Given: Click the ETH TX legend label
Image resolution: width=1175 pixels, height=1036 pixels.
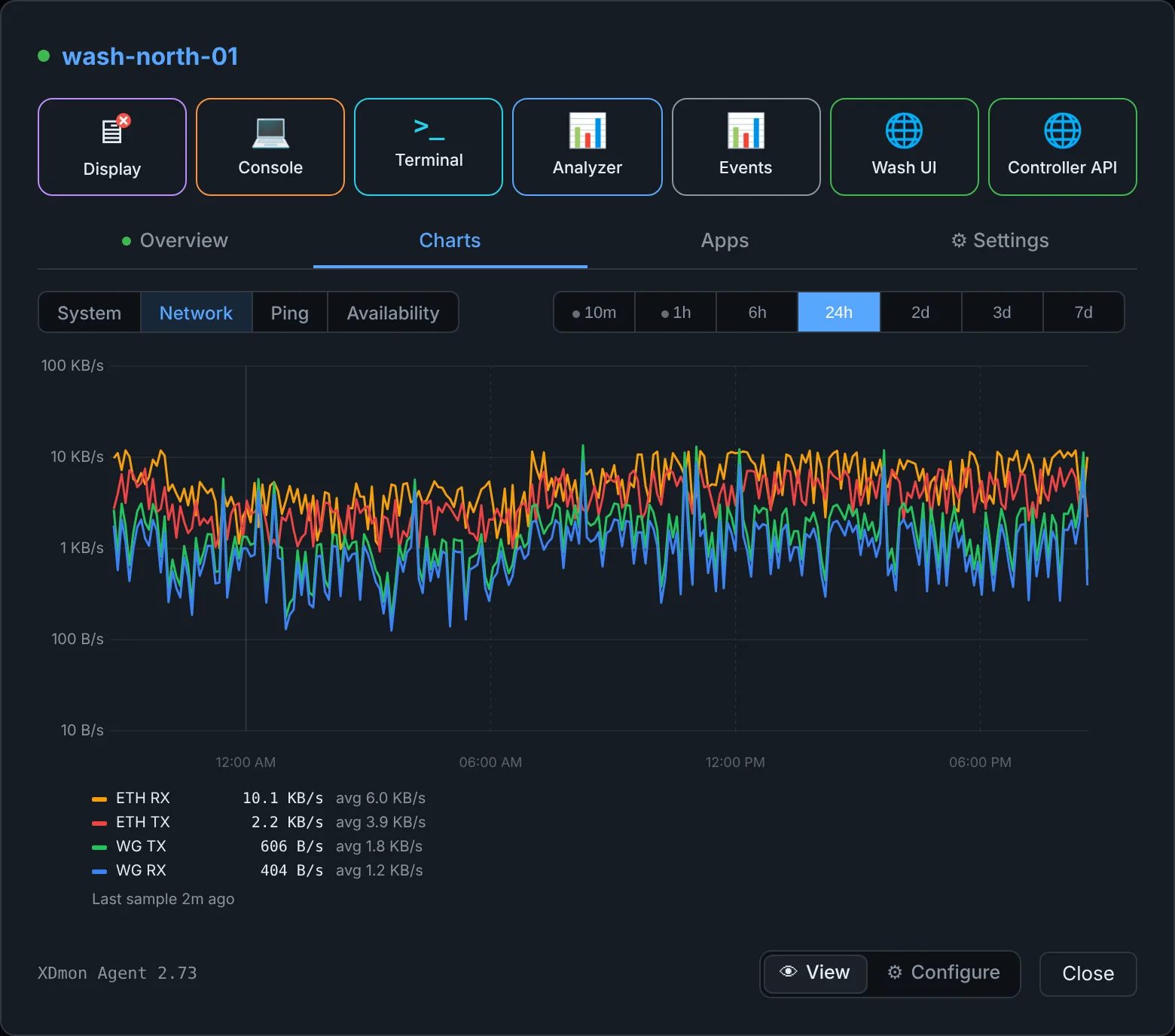Looking at the screenshot, I should point(143,822).
